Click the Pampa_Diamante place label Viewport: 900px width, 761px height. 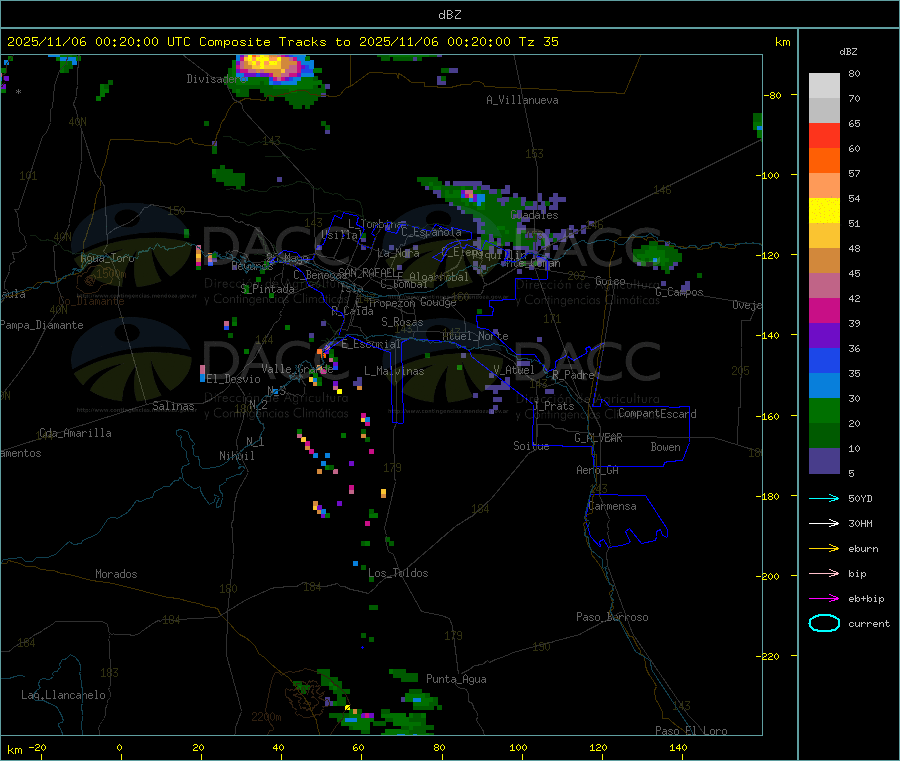42,325
